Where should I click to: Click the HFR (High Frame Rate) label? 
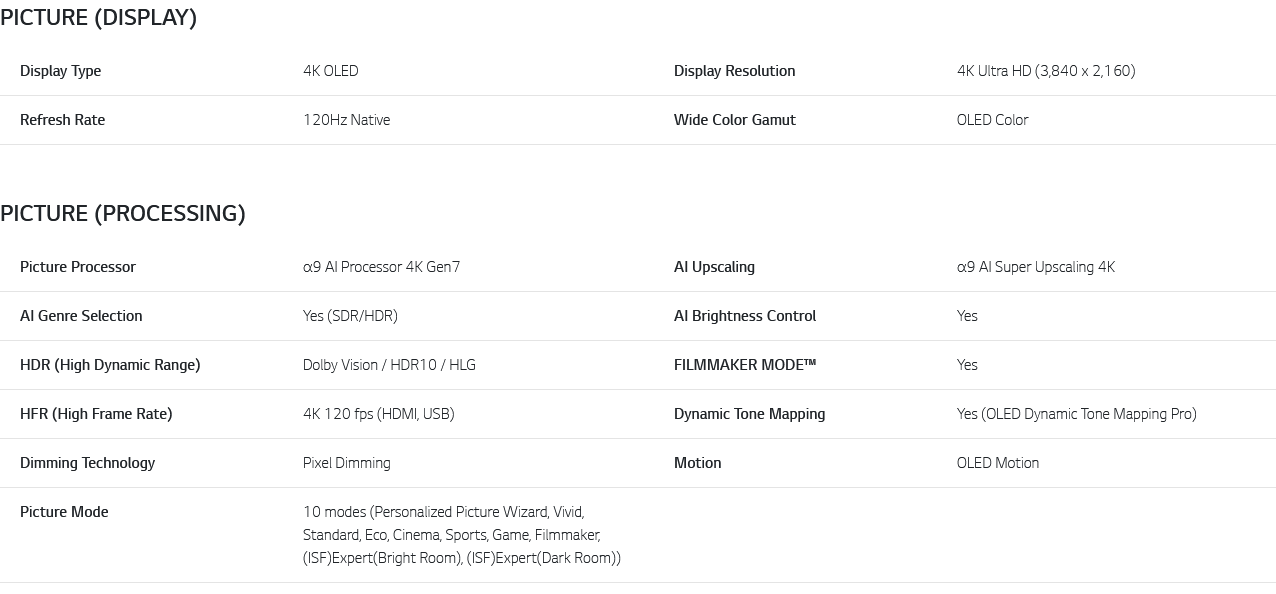96,414
